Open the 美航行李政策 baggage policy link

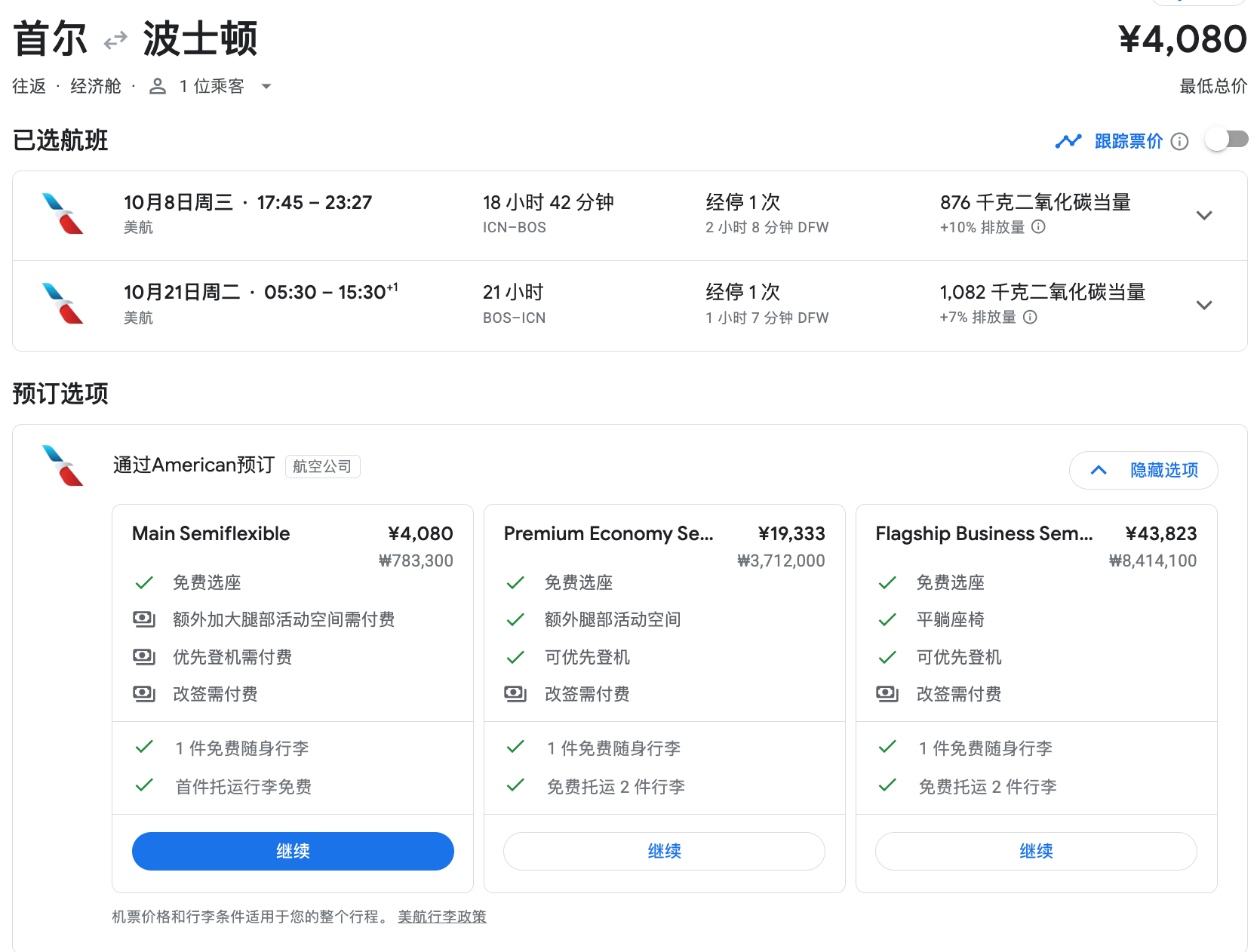coord(441,917)
